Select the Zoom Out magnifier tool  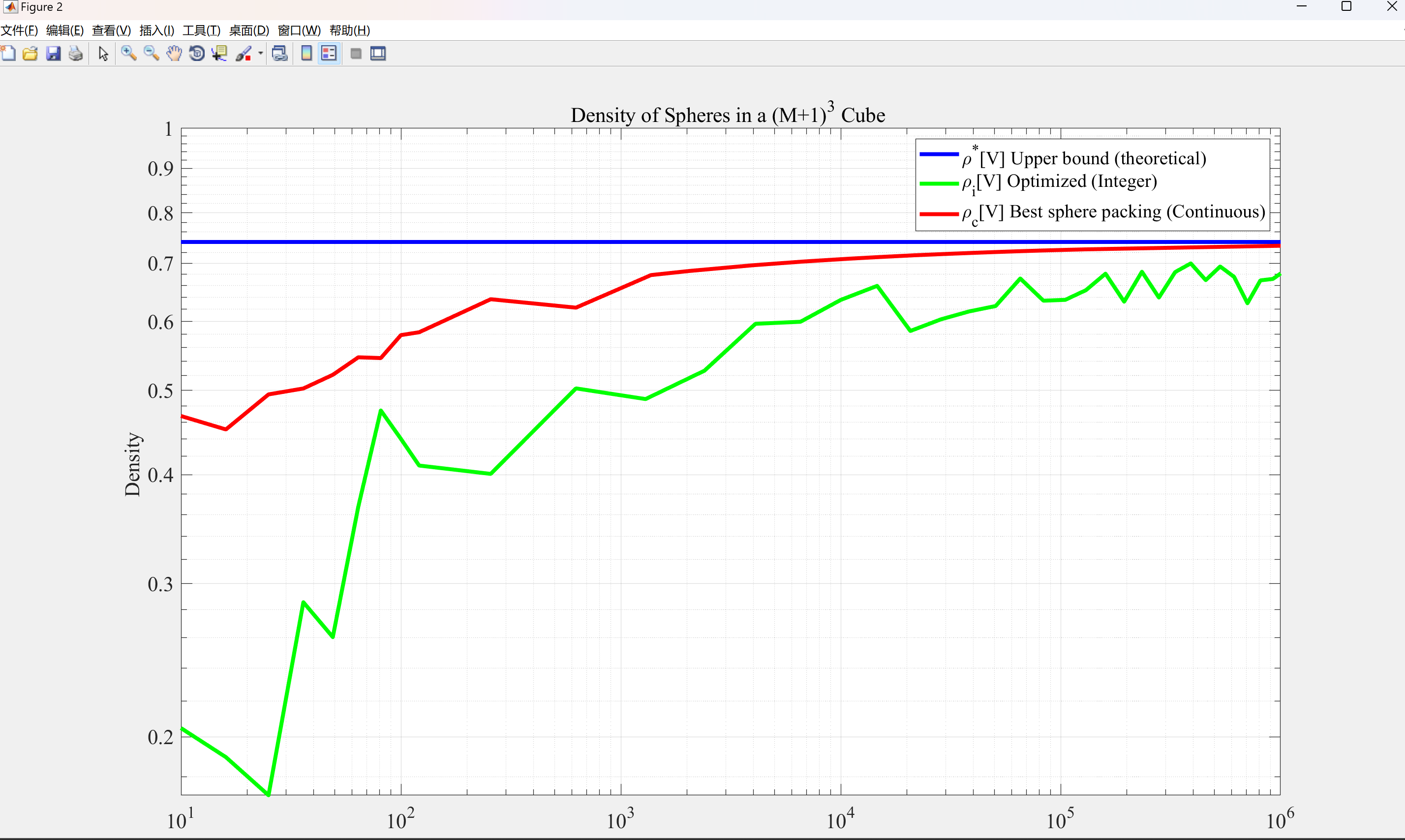pos(151,54)
